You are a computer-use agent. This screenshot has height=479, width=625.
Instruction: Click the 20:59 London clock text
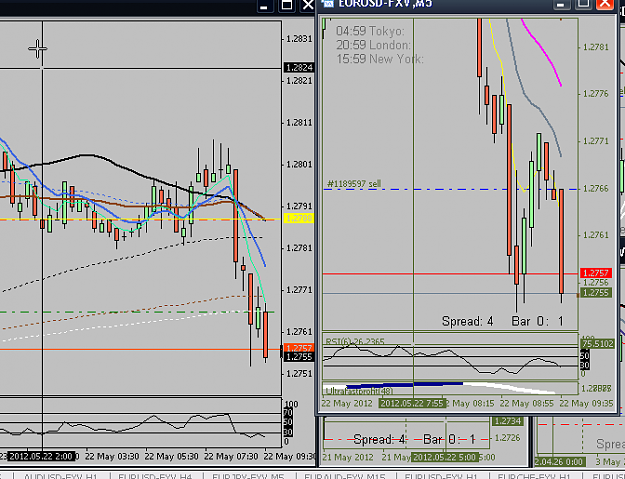point(373,45)
